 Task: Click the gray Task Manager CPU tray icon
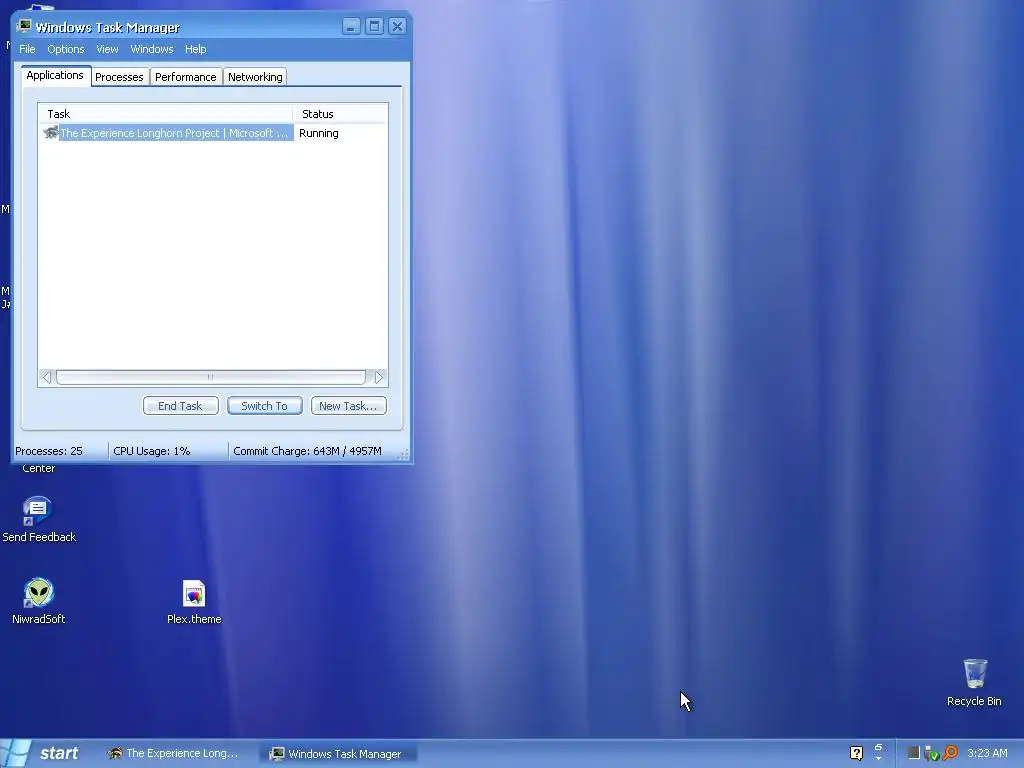click(x=914, y=753)
